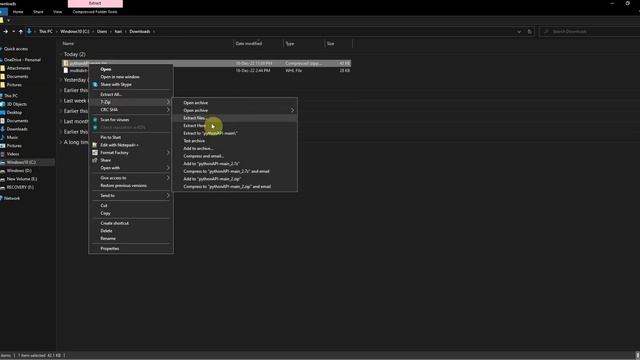Select Restore previous versions
640x360 pixels.
tap(131, 186)
